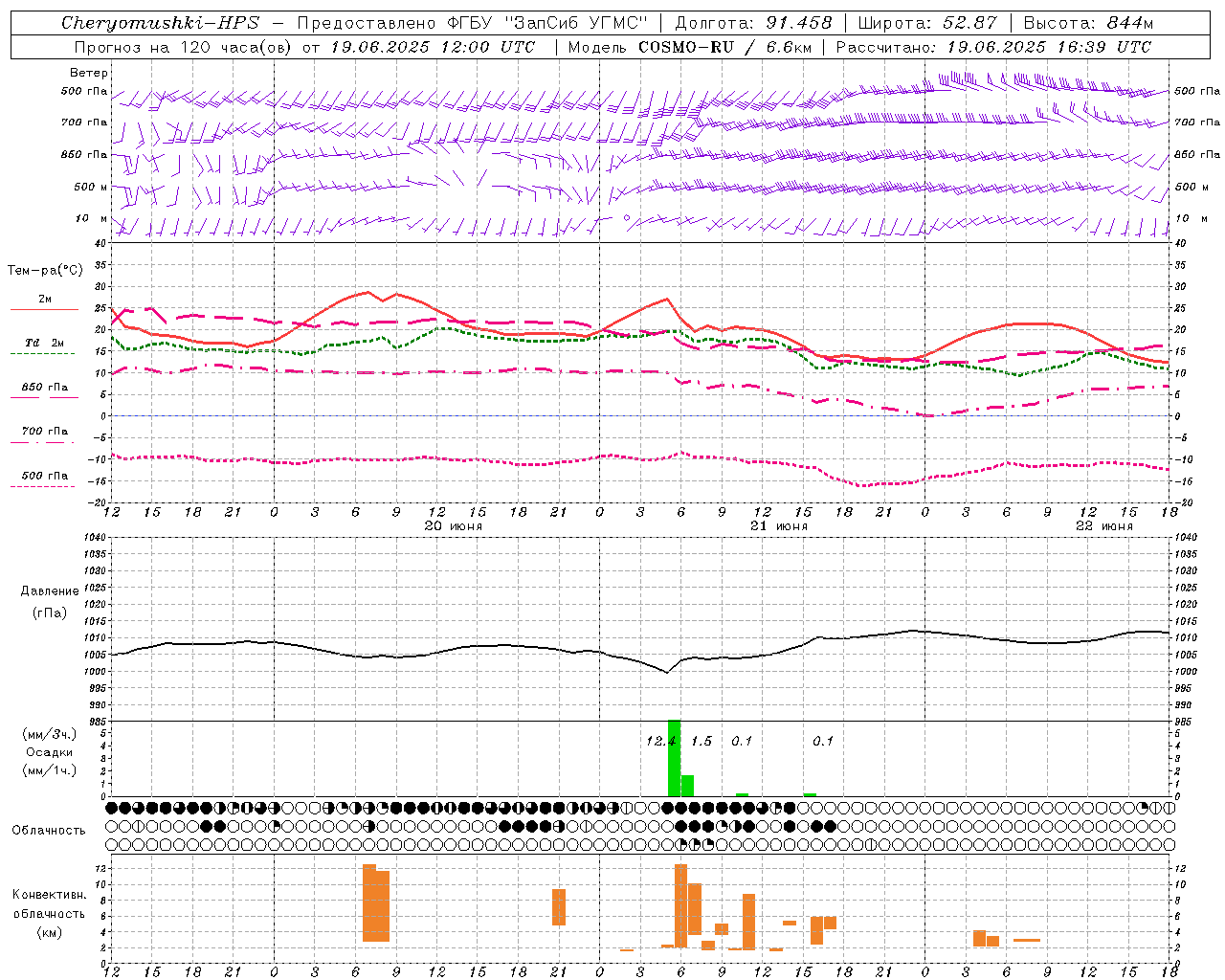The width and height of the screenshot is (1225, 980).
Task: Click the Давление panel label
Action: click(50, 591)
